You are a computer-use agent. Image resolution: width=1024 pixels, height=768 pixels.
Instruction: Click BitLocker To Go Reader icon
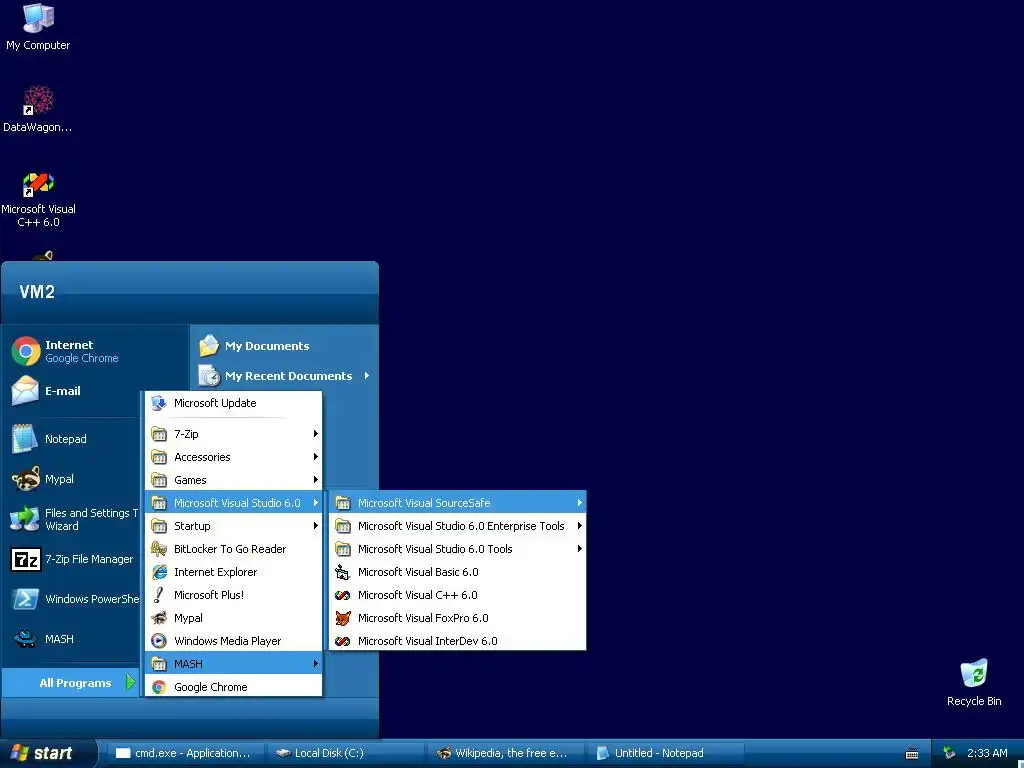[x=159, y=549]
